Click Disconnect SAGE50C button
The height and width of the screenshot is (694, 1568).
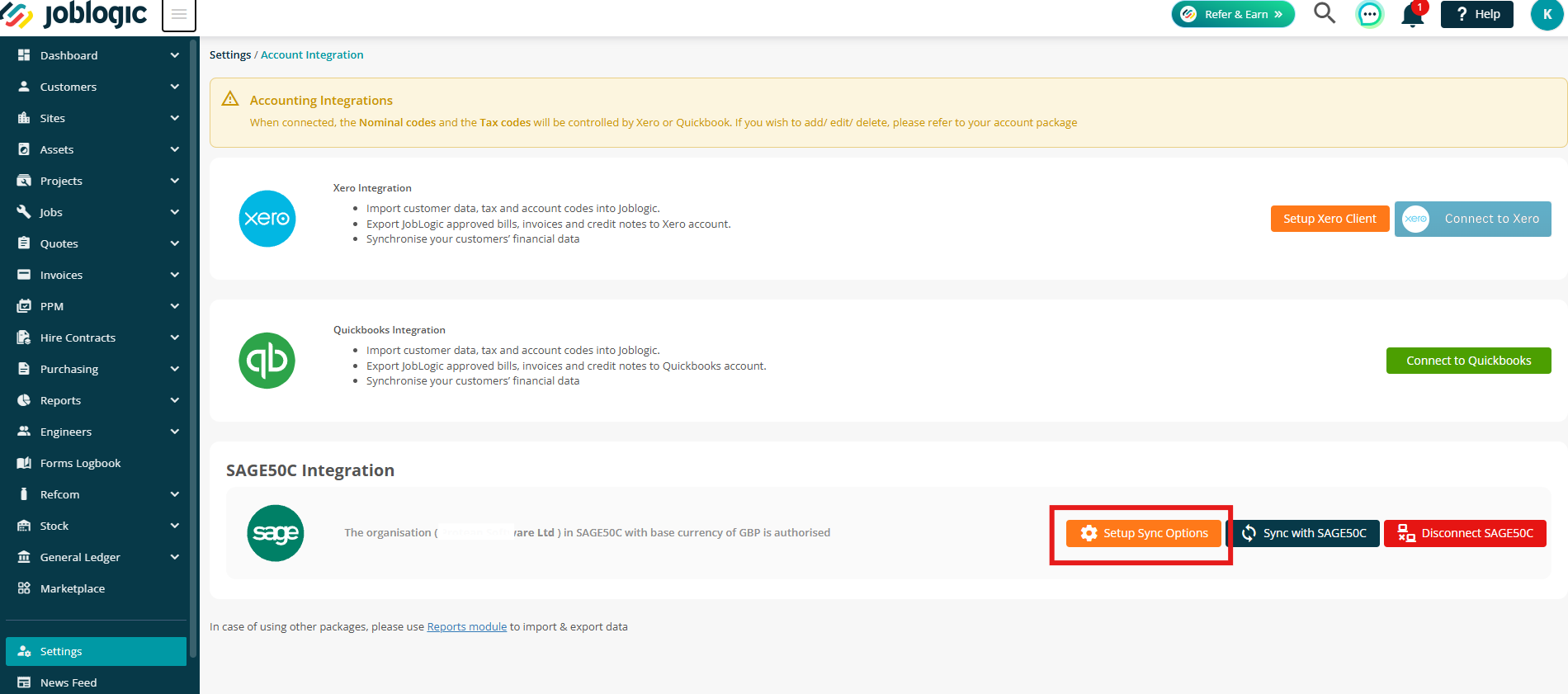point(1465,533)
